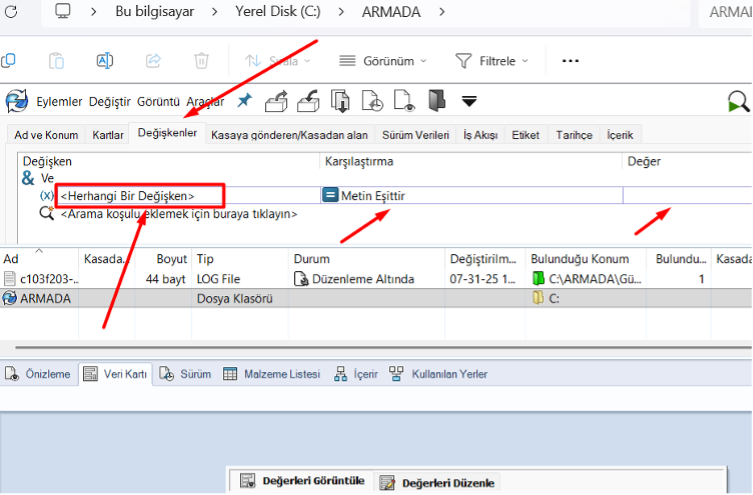This screenshot has height=495, width=753.
Task: Click the Check In icon
Action: [x=308, y=101]
